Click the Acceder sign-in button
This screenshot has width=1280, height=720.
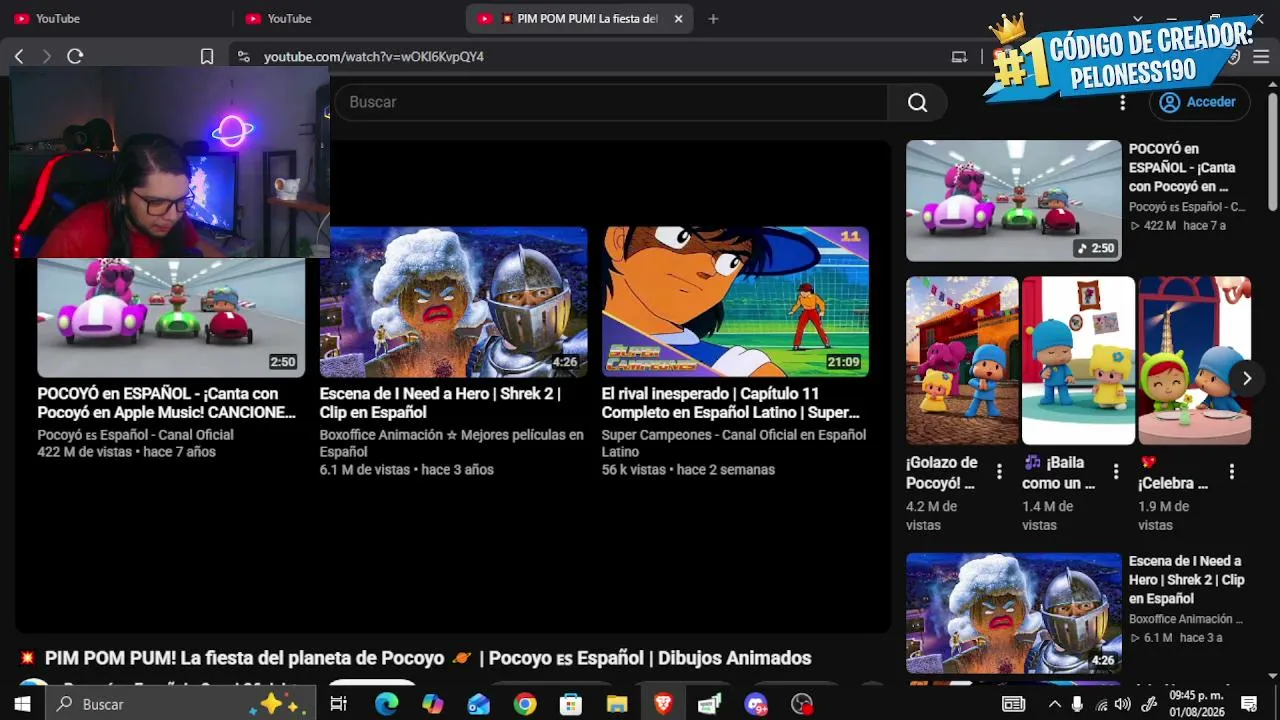point(1198,102)
